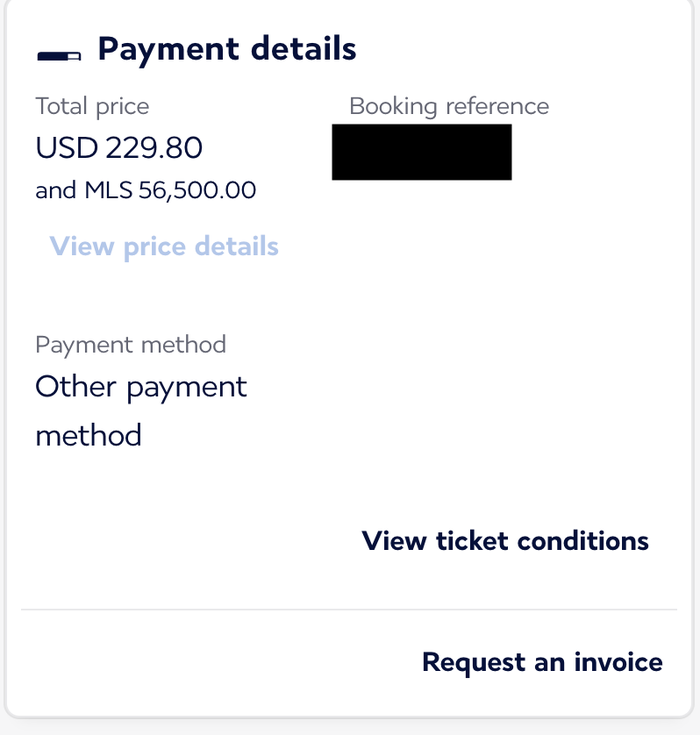Click the Booking reference label
700x735 pixels.
449,106
